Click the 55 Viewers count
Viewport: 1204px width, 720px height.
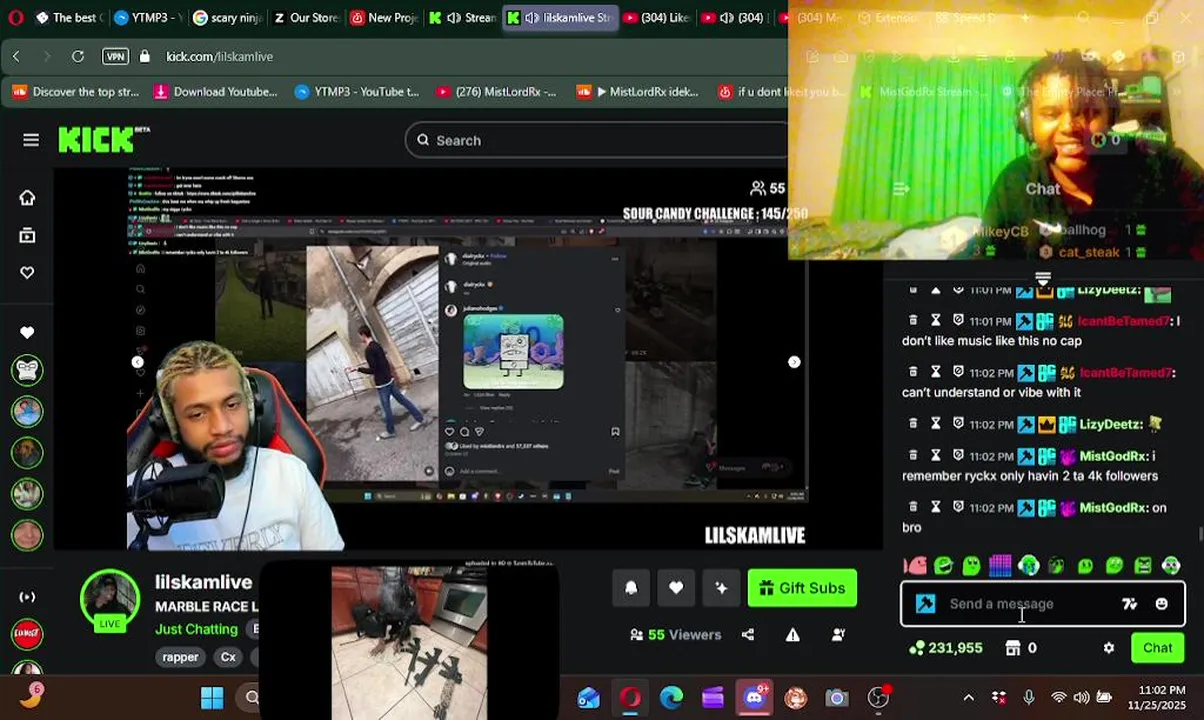tap(675, 635)
